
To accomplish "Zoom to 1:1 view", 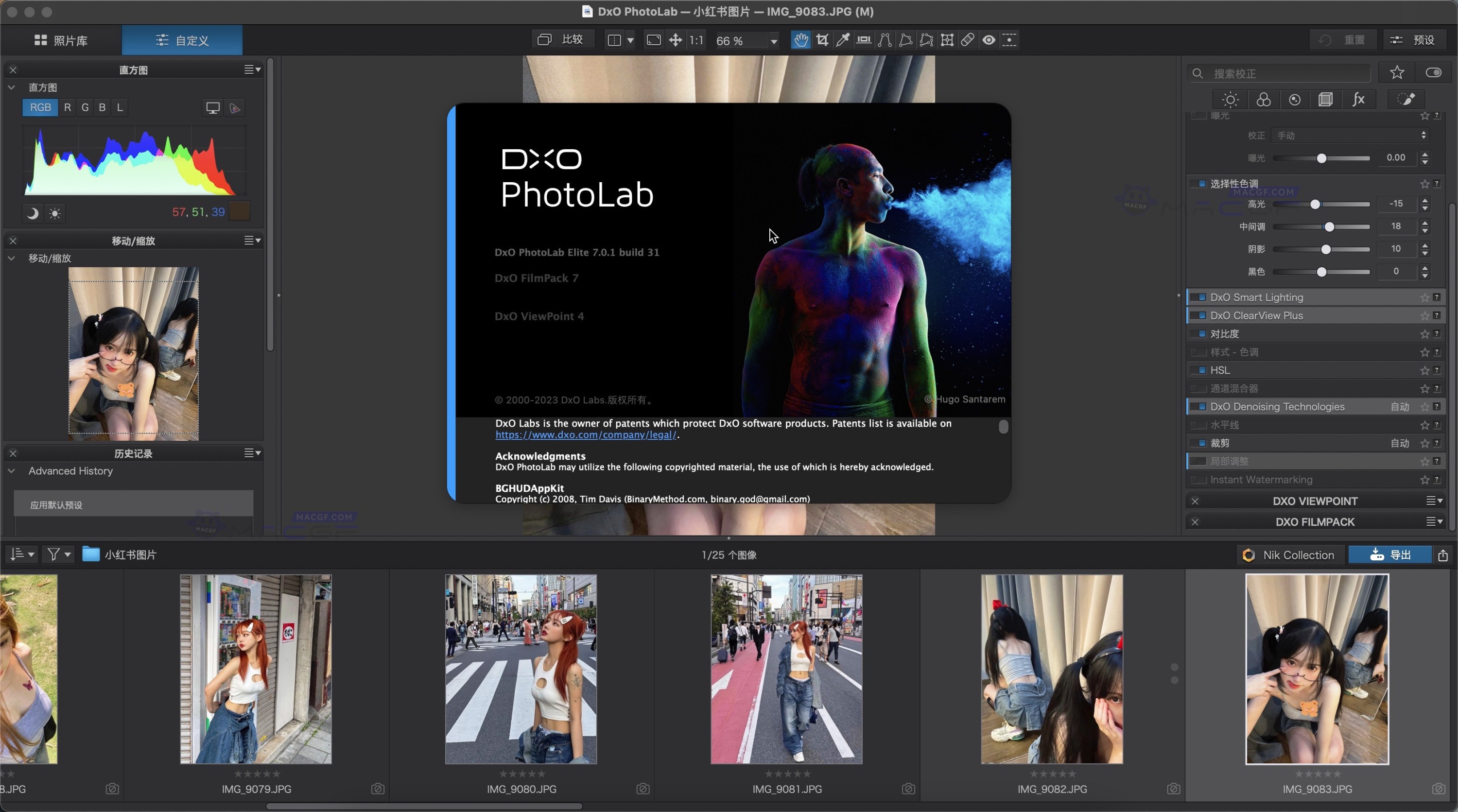I will tap(696, 40).
